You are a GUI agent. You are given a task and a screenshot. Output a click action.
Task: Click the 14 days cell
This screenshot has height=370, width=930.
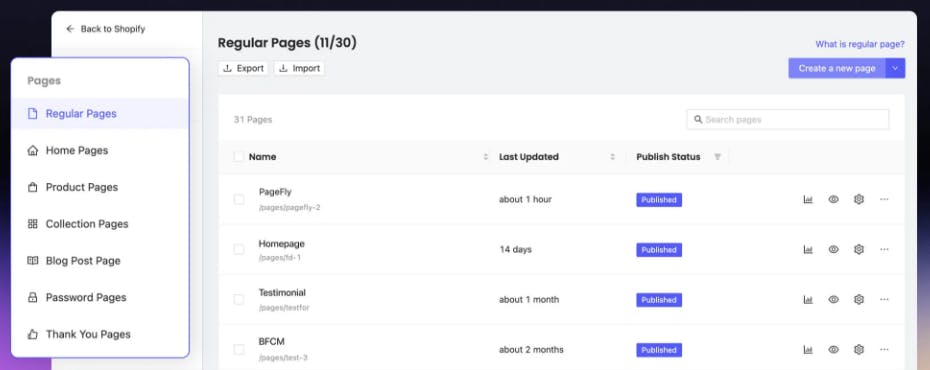(x=515, y=250)
